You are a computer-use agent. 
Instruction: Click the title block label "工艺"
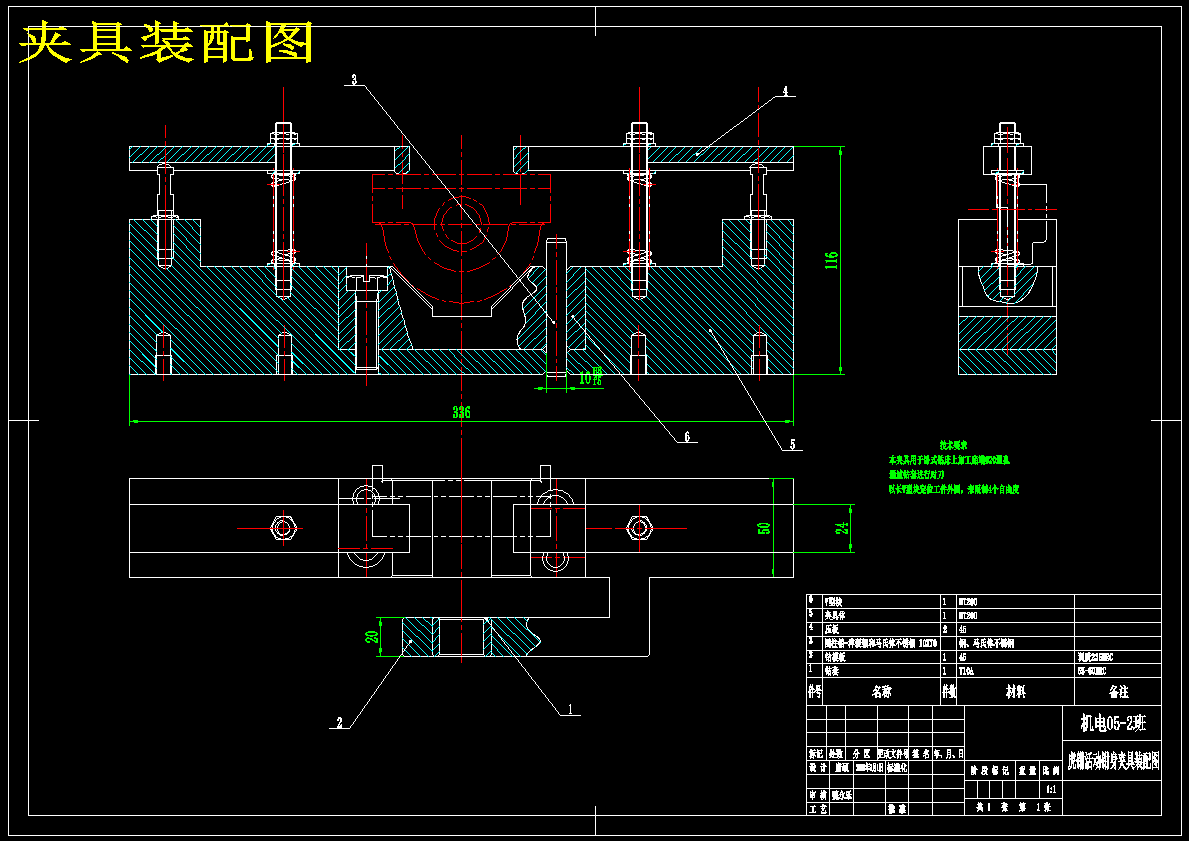817,810
